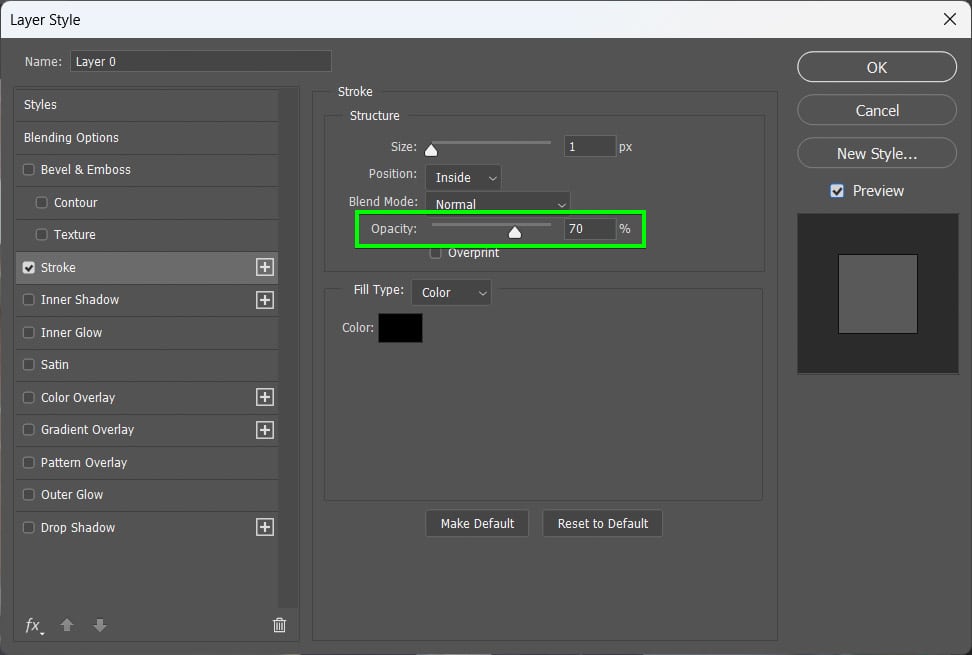
Task: Open the Position dropdown set to Inside
Action: pos(463,178)
